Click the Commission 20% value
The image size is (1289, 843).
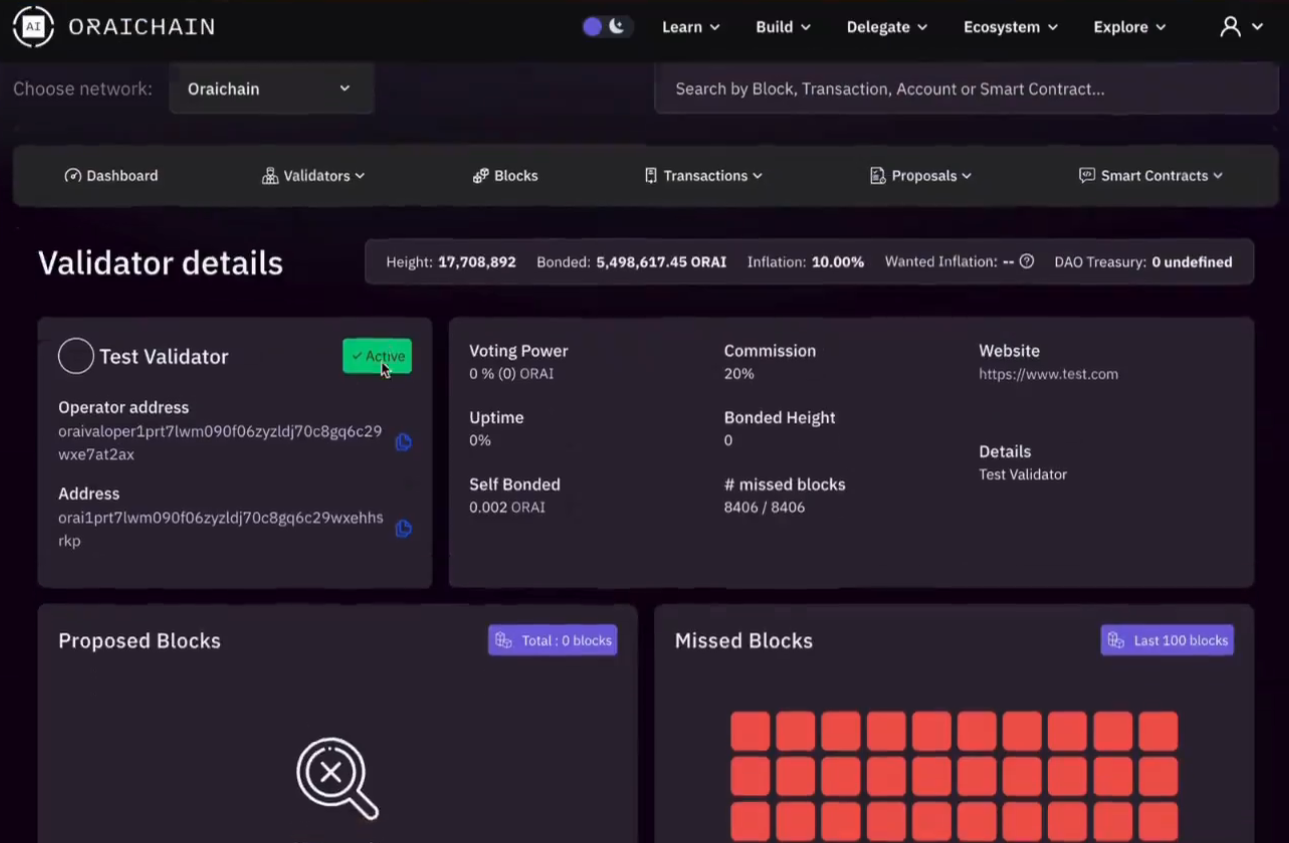click(x=739, y=374)
